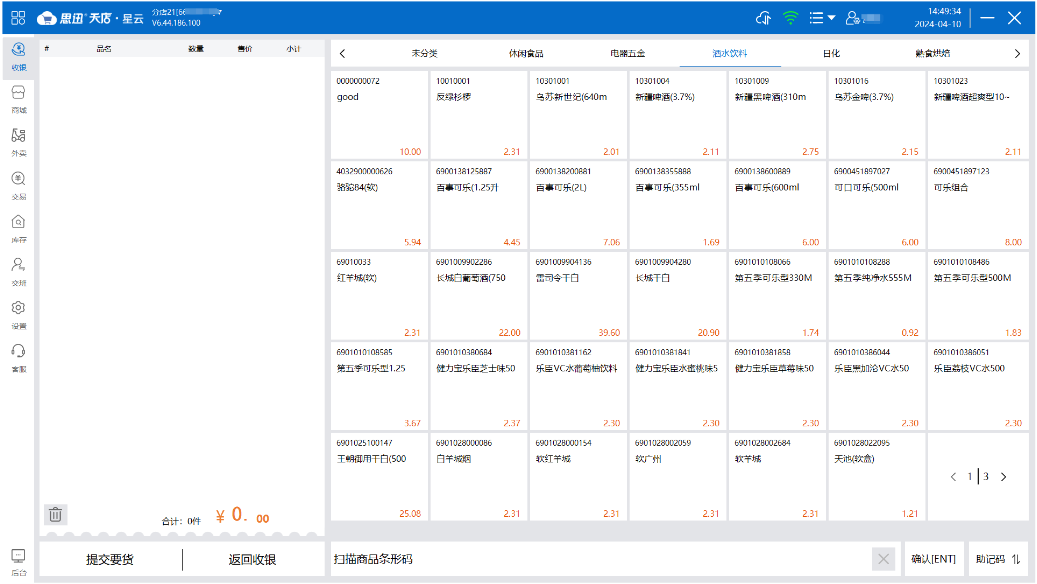
Task: Switch to the 日化 category tab
Action: [831, 54]
